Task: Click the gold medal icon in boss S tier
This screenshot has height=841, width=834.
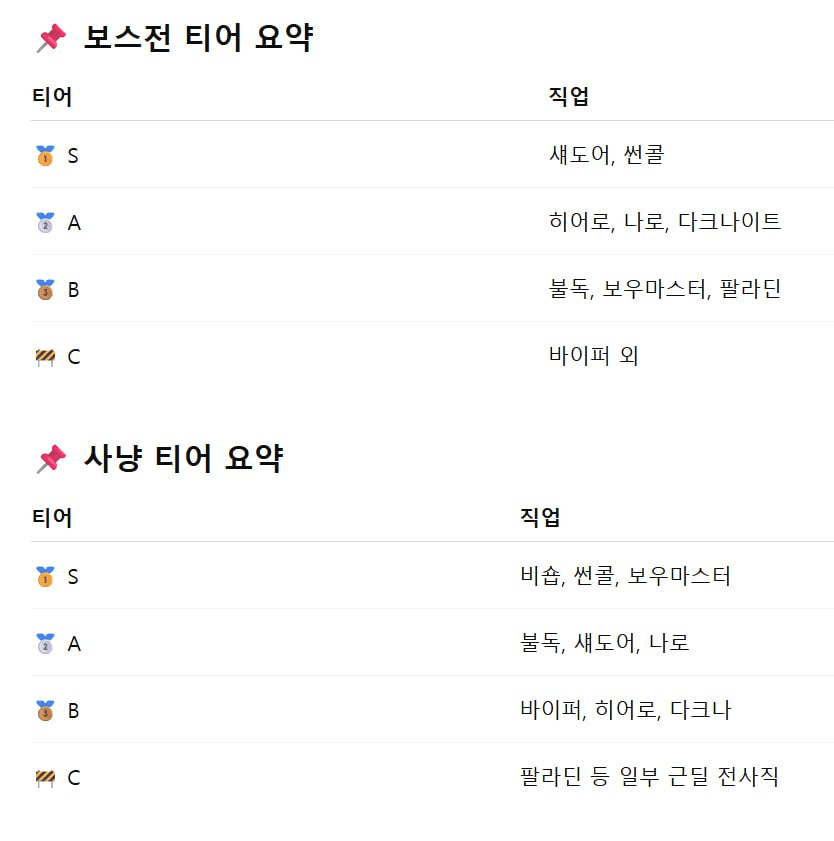Action: (x=45, y=156)
